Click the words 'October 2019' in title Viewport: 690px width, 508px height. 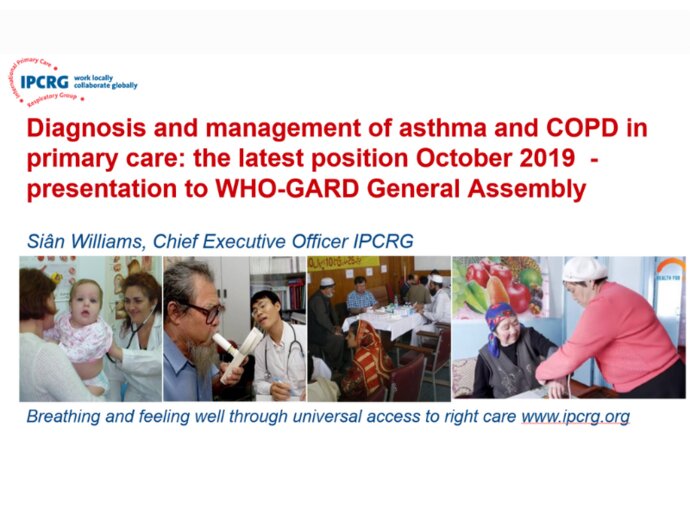pyautogui.click(x=495, y=158)
